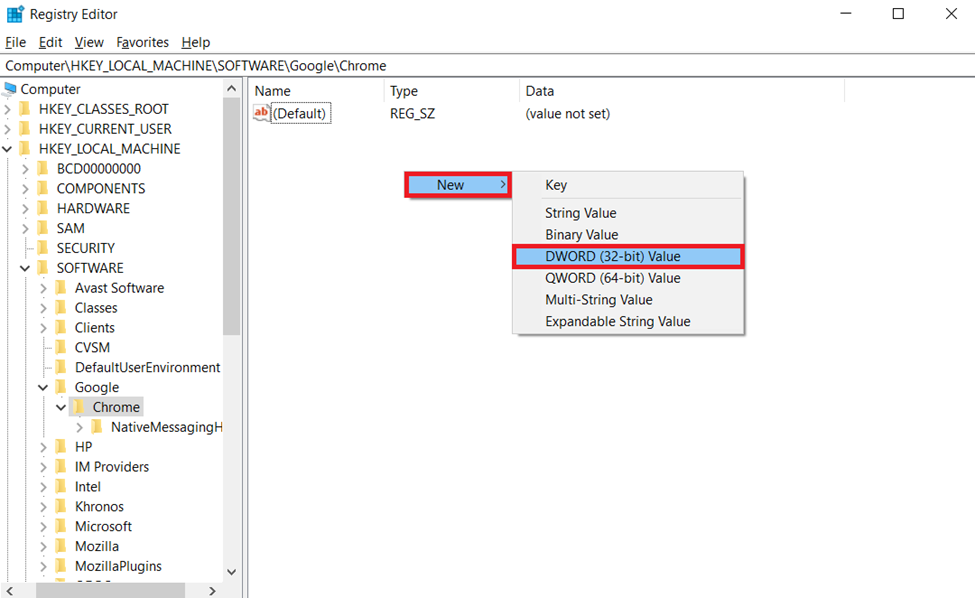The width and height of the screenshot is (975, 598).
Task: Open the New submenu item
Action: click(457, 185)
